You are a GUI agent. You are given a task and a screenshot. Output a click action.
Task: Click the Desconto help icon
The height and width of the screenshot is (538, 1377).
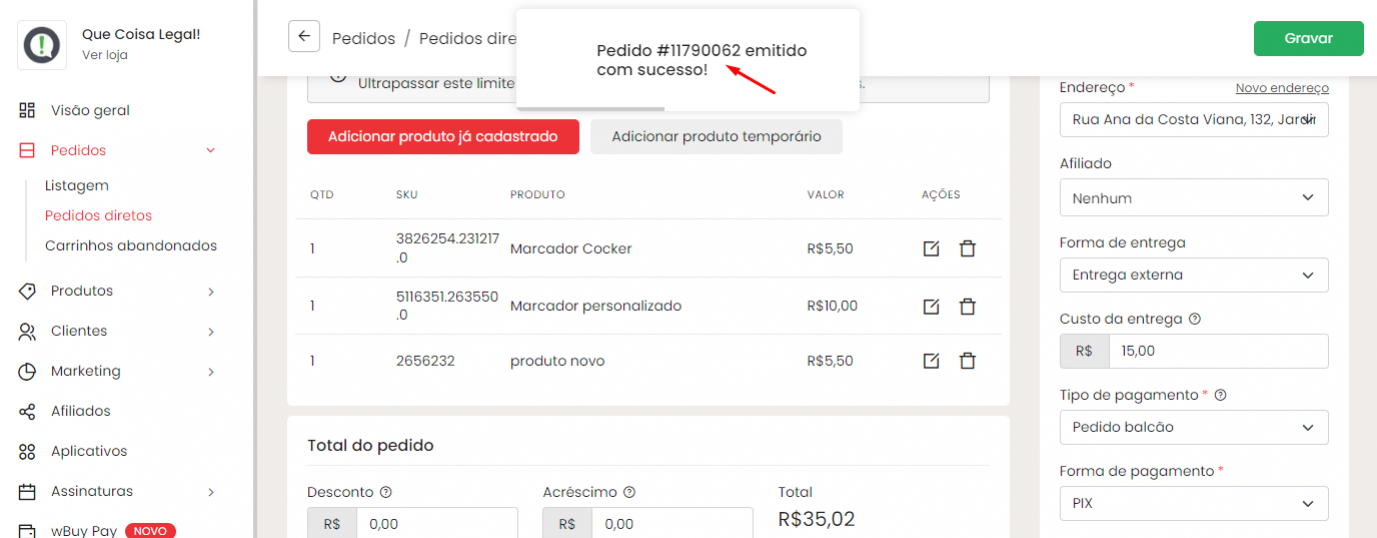point(386,492)
